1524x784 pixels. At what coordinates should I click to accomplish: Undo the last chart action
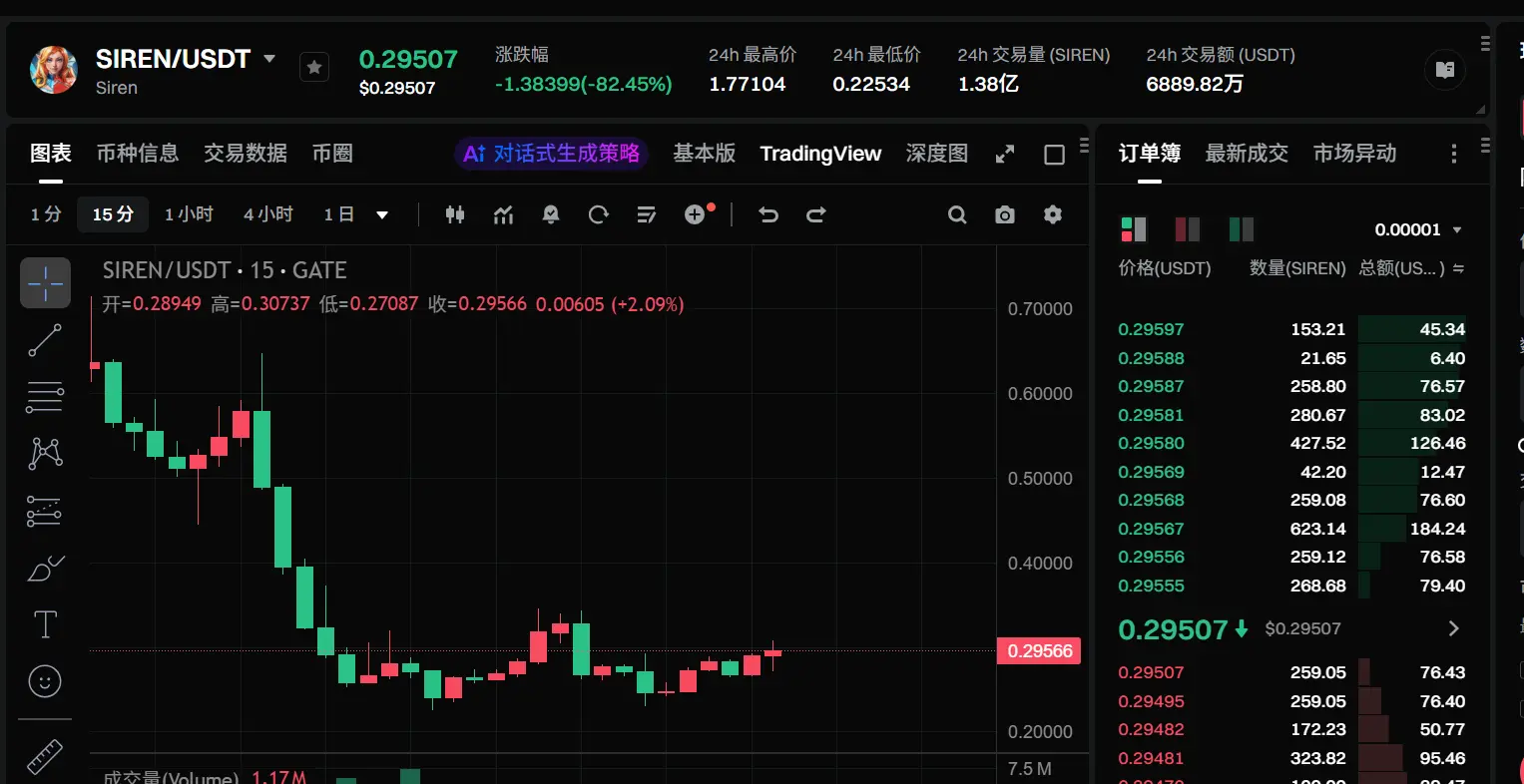768,214
